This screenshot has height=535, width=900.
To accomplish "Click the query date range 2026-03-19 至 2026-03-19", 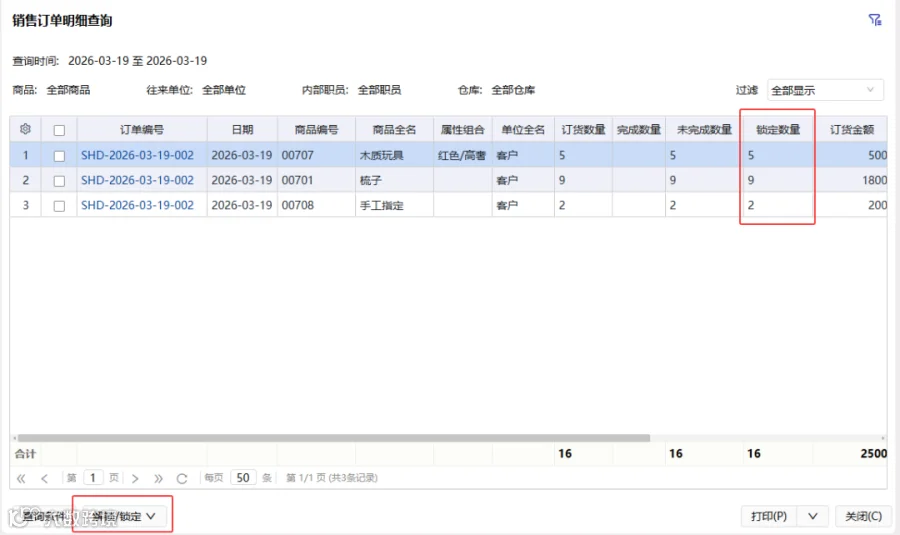I will tap(137, 61).
